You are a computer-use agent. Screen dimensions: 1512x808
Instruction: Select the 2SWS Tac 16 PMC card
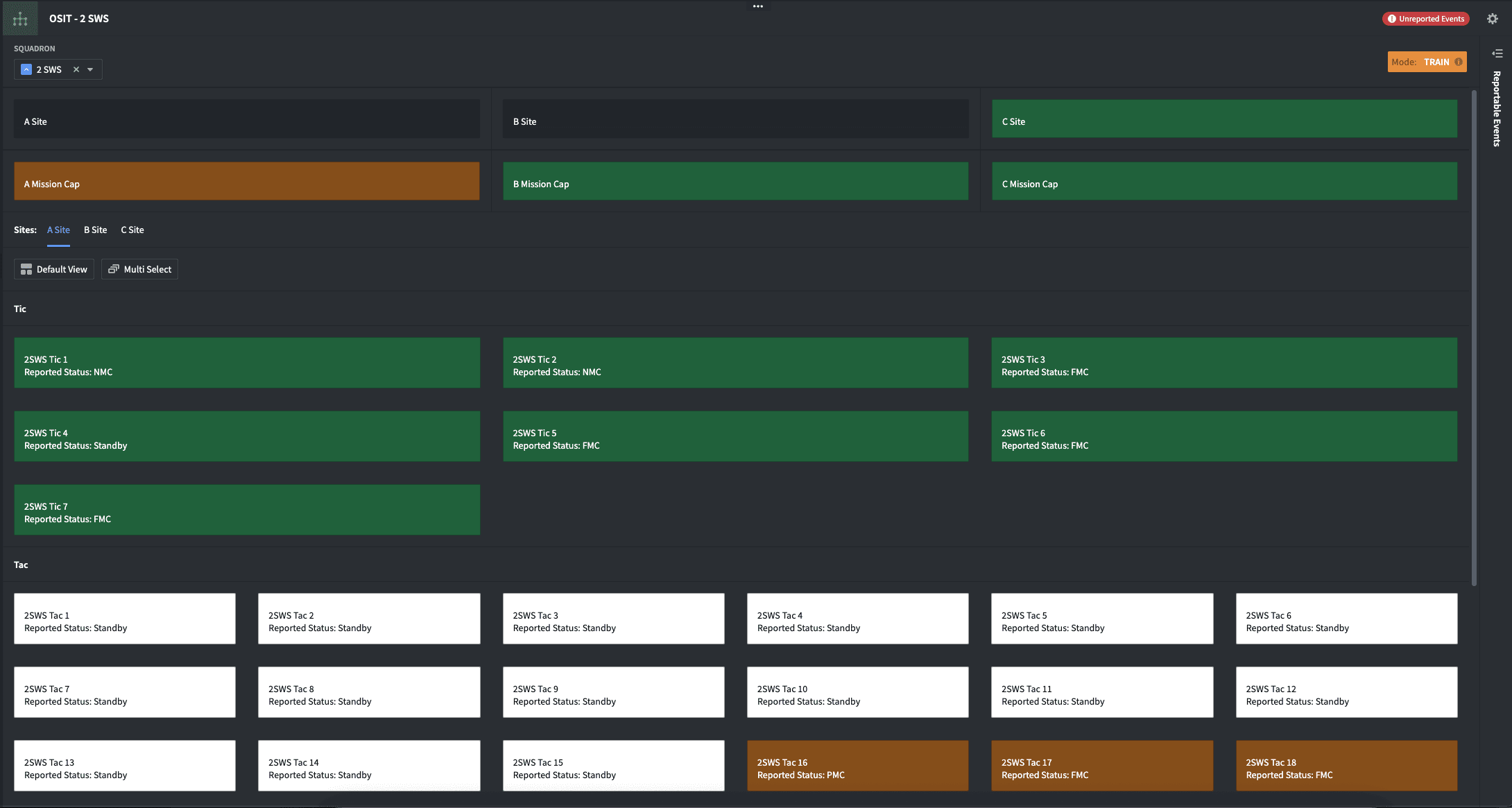tap(858, 766)
